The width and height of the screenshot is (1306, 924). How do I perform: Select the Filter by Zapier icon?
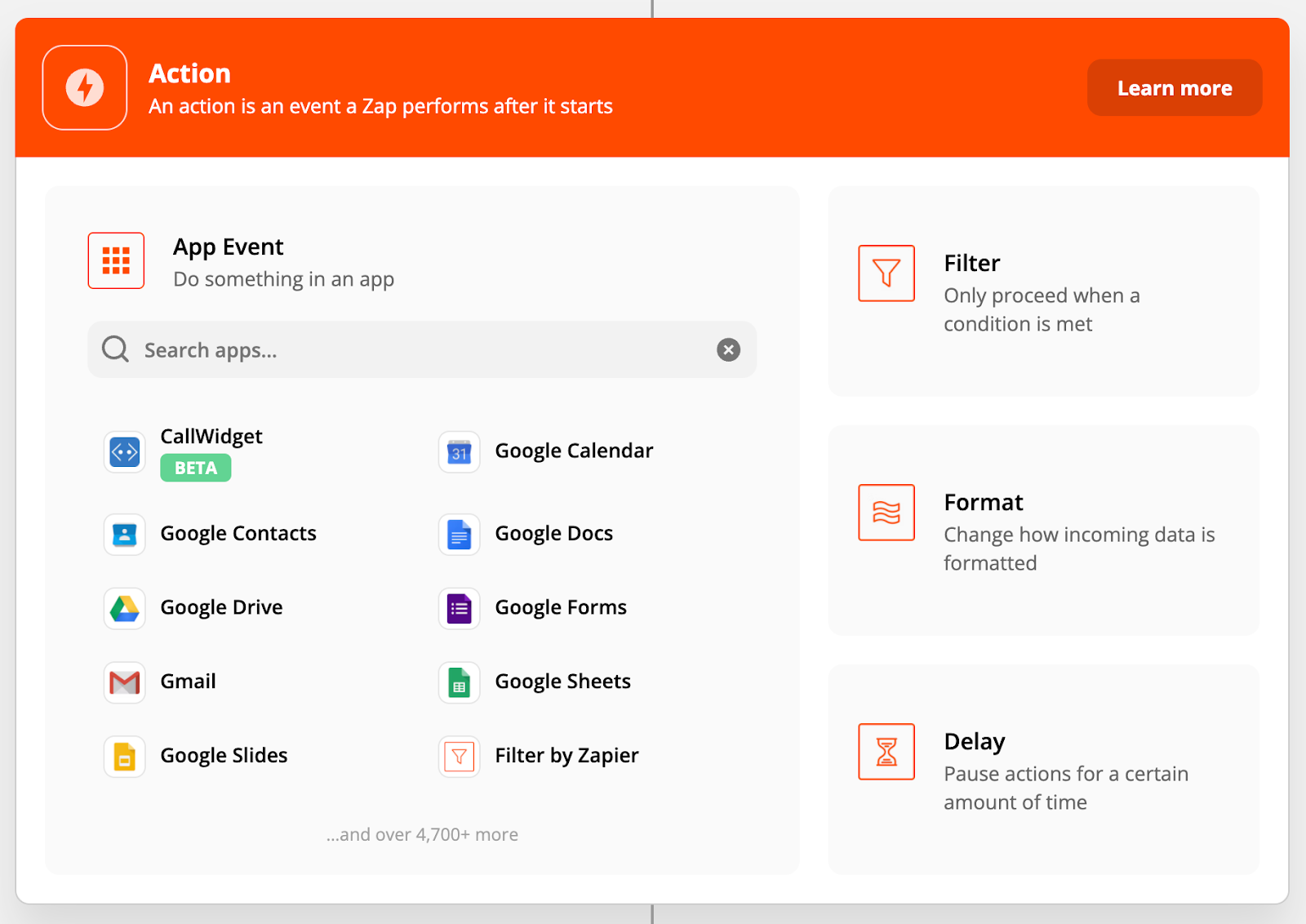click(460, 757)
